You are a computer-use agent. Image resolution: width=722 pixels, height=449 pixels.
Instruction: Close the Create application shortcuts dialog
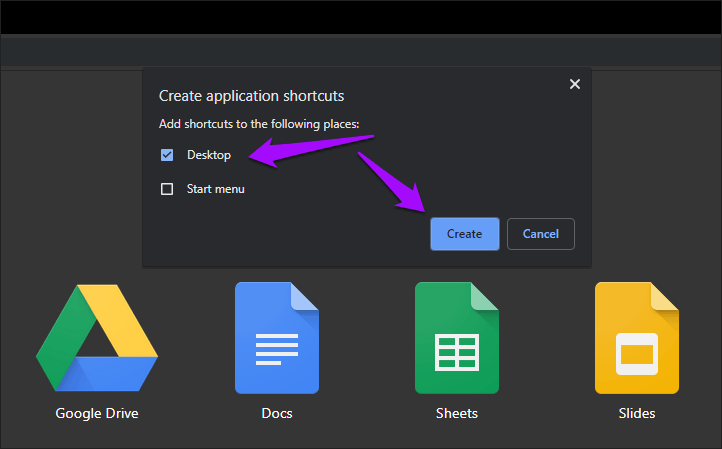click(575, 84)
